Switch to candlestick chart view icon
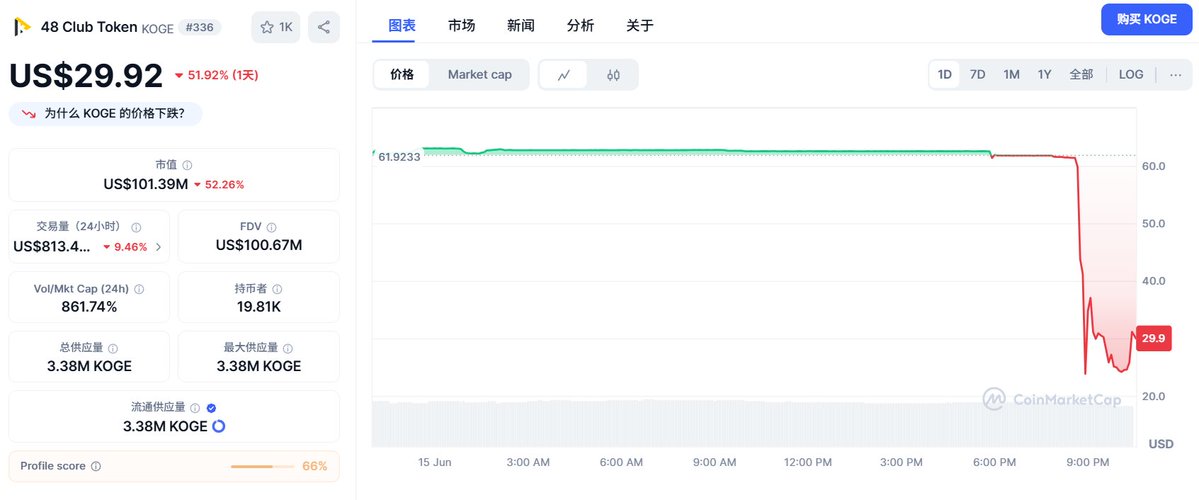 click(613, 75)
